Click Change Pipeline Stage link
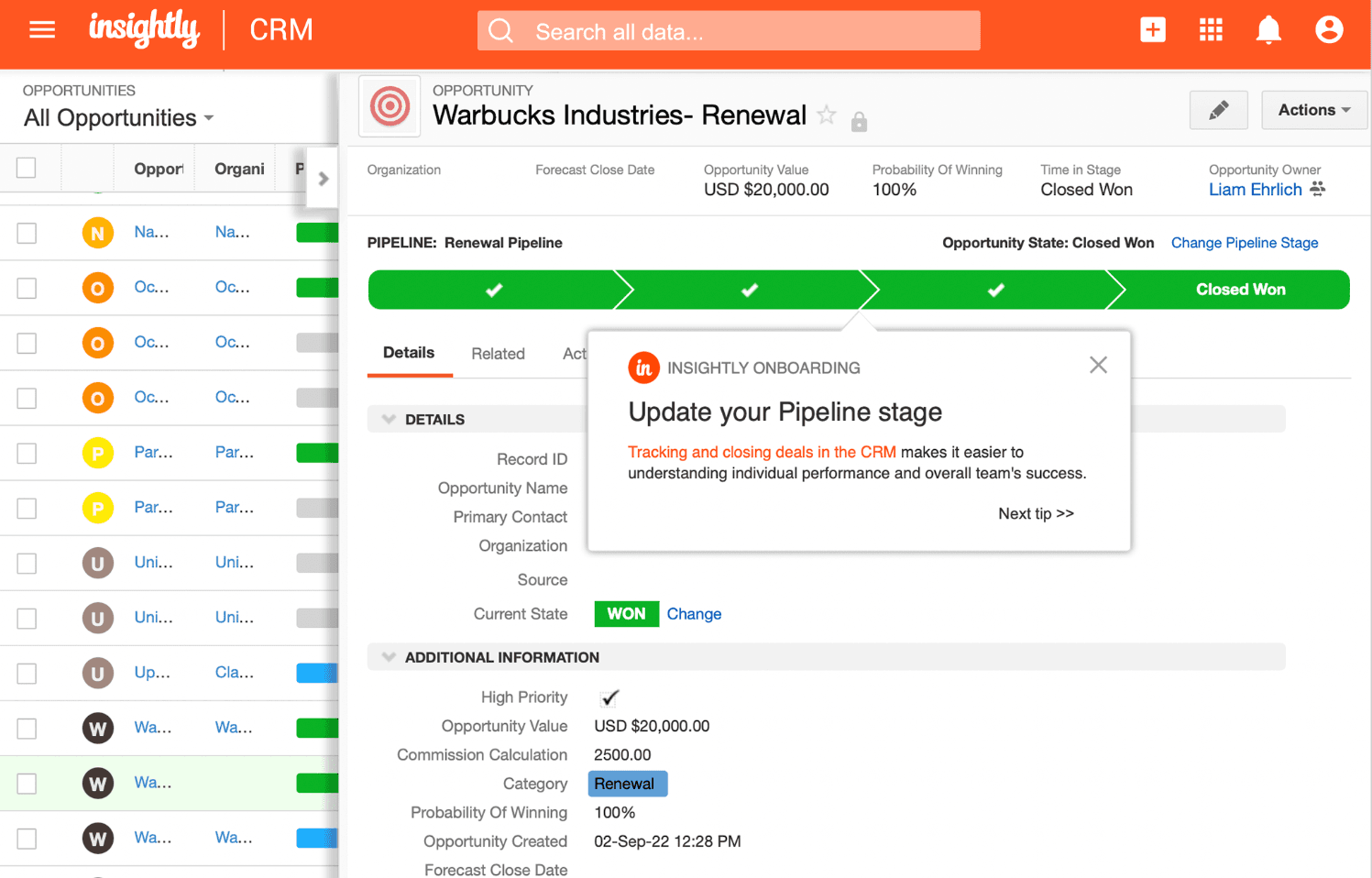This screenshot has height=878, width=1372. (1245, 243)
